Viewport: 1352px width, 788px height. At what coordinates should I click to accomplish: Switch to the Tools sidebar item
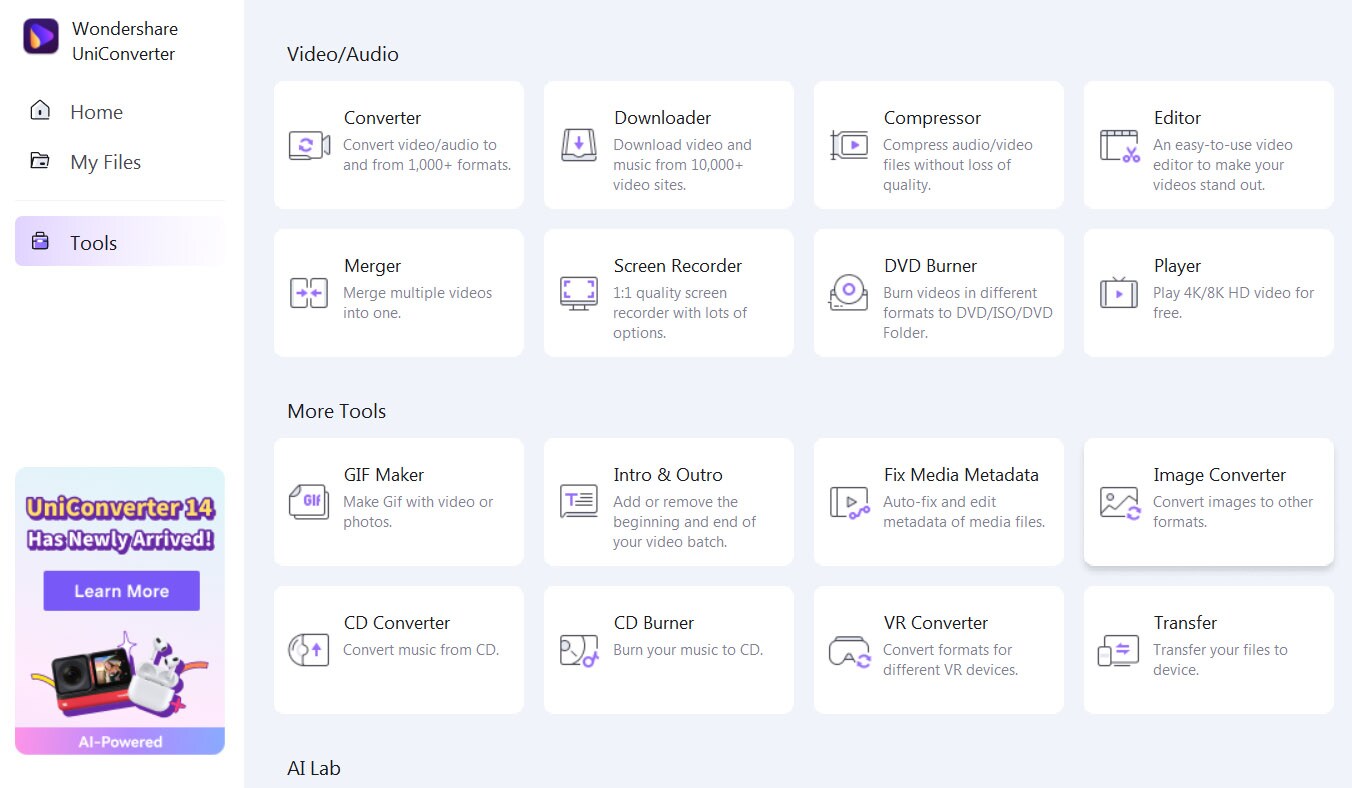(120, 242)
